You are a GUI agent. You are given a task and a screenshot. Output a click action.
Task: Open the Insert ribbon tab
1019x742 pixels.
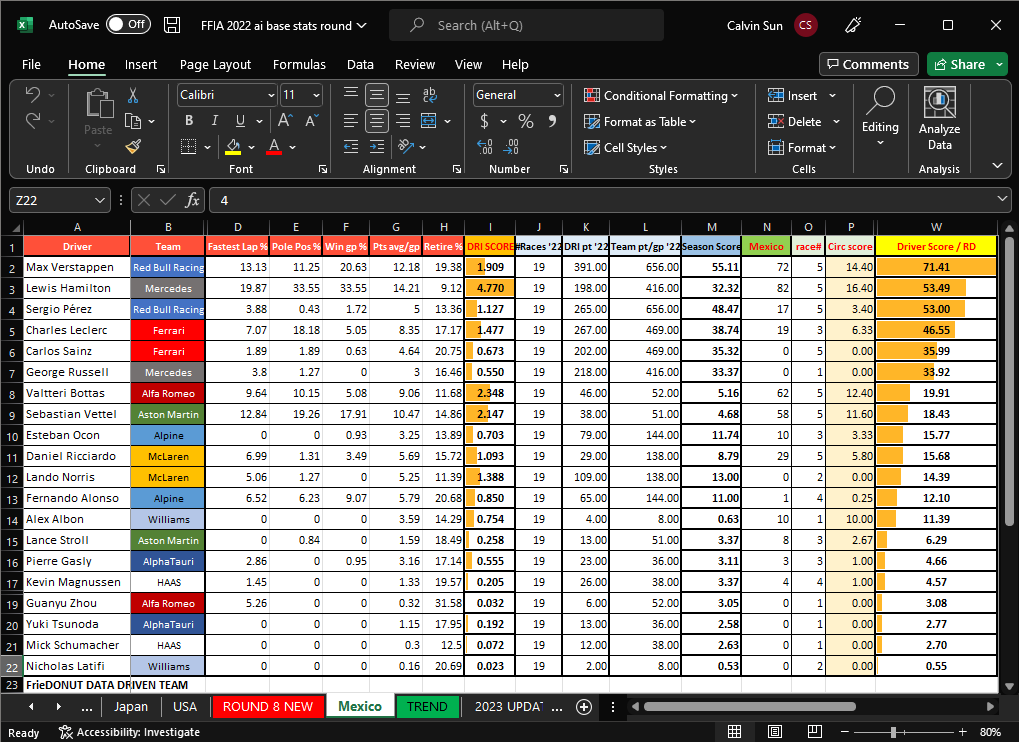(141, 64)
